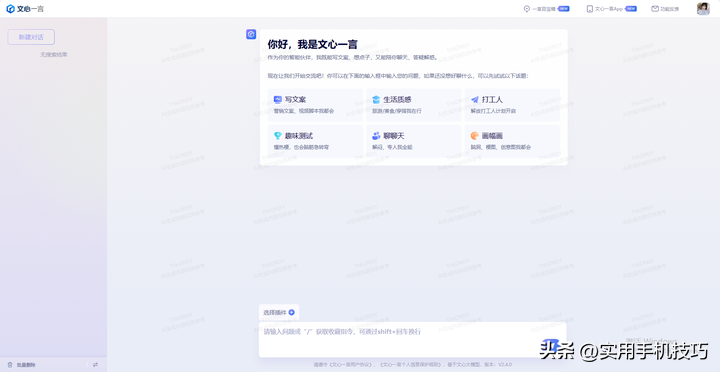This screenshot has width=720, height=372.
Task: Click the 批量删除 trash icon
Action: tap(10, 365)
